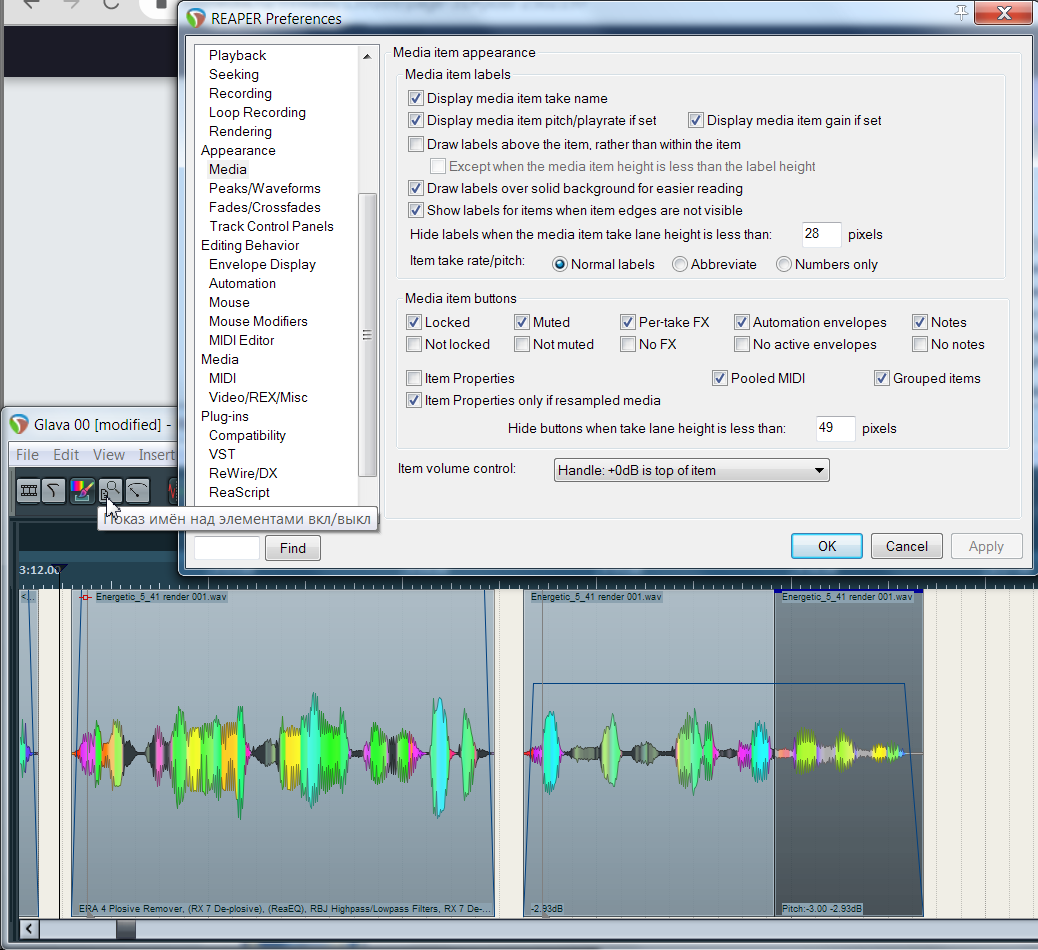Viewport: 1038px width, 950px height.
Task: Click the curved-line toolbar icon
Action: click(x=54, y=491)
